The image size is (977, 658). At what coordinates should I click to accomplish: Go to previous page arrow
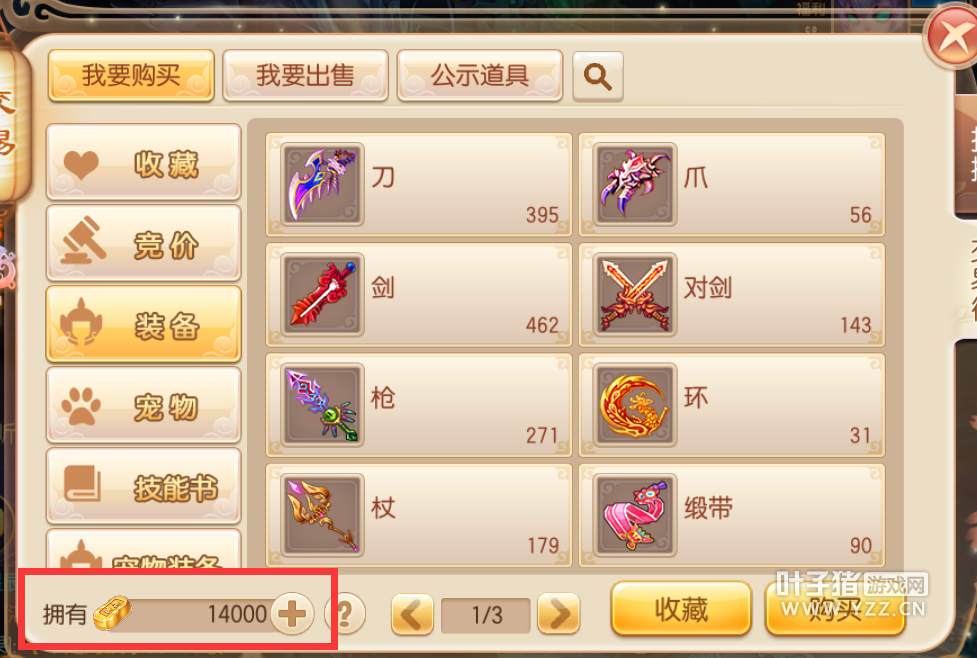(x=412, y=614)
